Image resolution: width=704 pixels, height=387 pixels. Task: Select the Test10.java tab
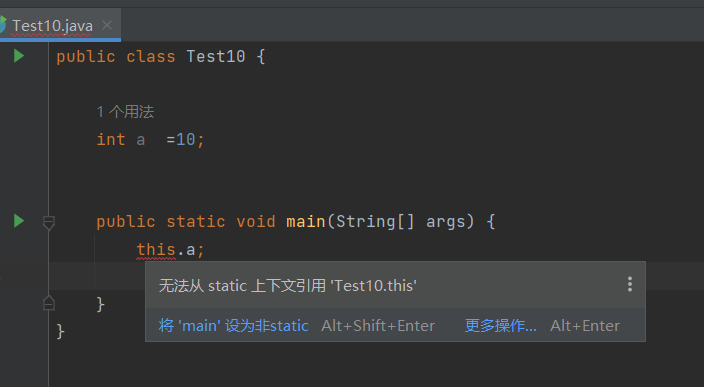52,26
